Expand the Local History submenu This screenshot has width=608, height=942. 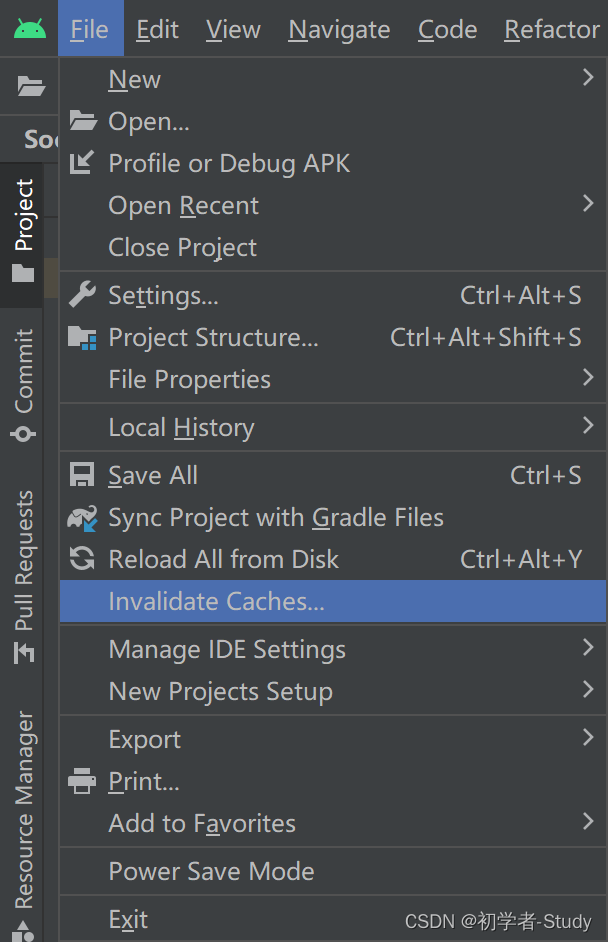333,427
